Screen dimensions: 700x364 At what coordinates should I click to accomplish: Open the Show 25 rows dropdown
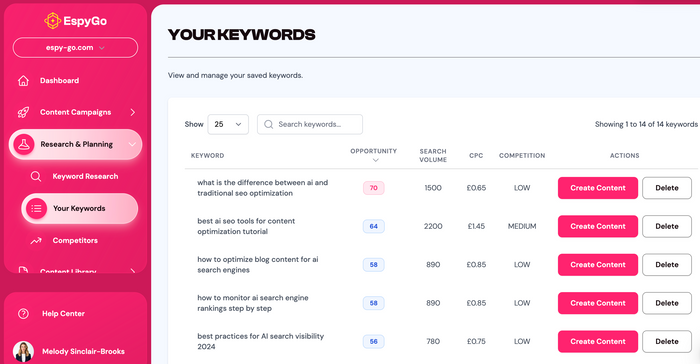tap(228, 124)
